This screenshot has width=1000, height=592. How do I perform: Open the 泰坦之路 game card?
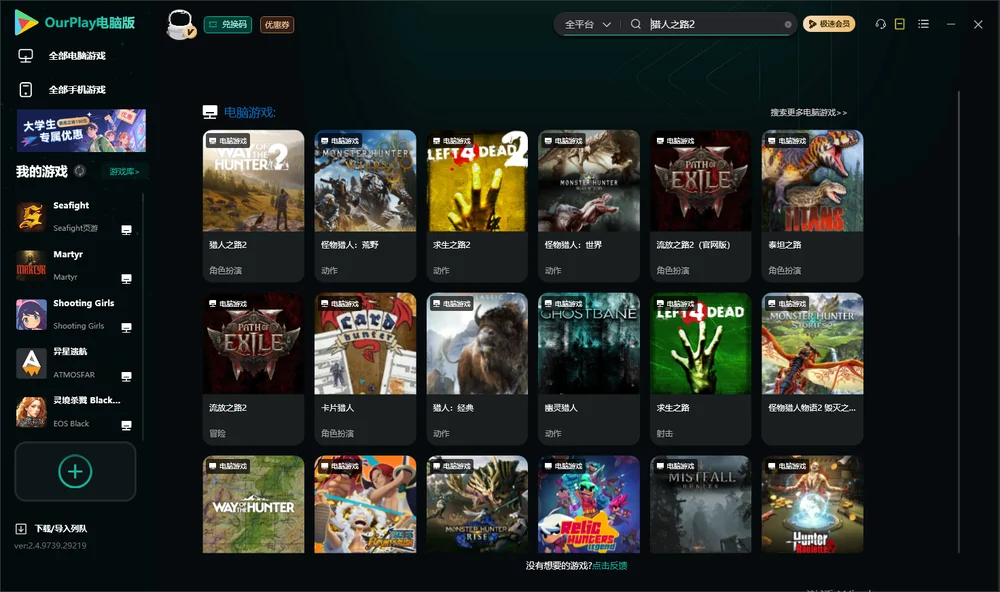pyautogui.click(x=812, y=205)
